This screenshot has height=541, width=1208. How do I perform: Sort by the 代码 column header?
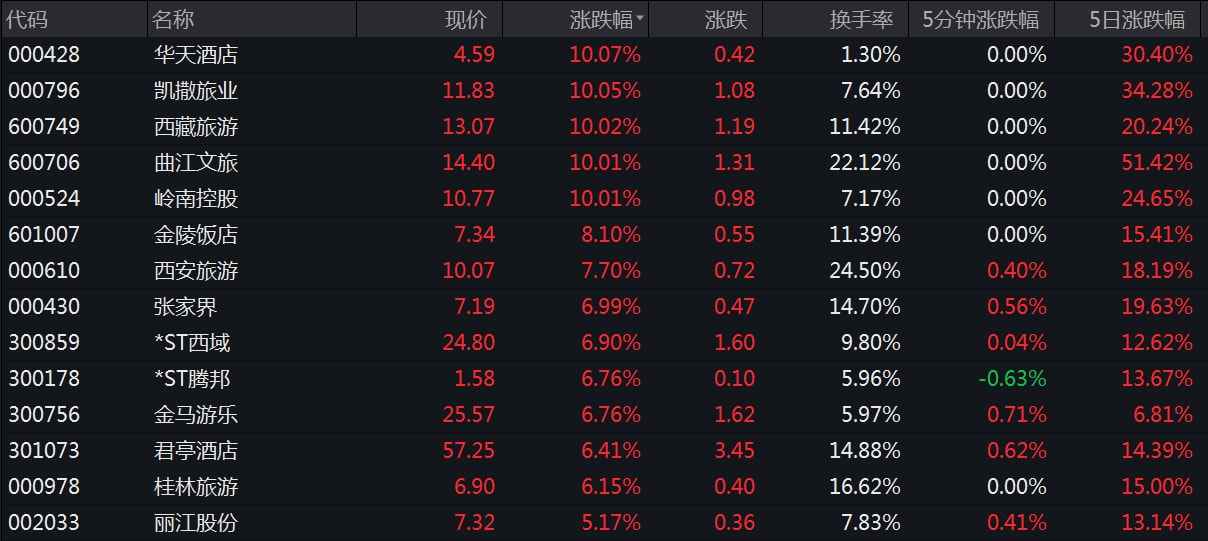[x=27, y=19]
